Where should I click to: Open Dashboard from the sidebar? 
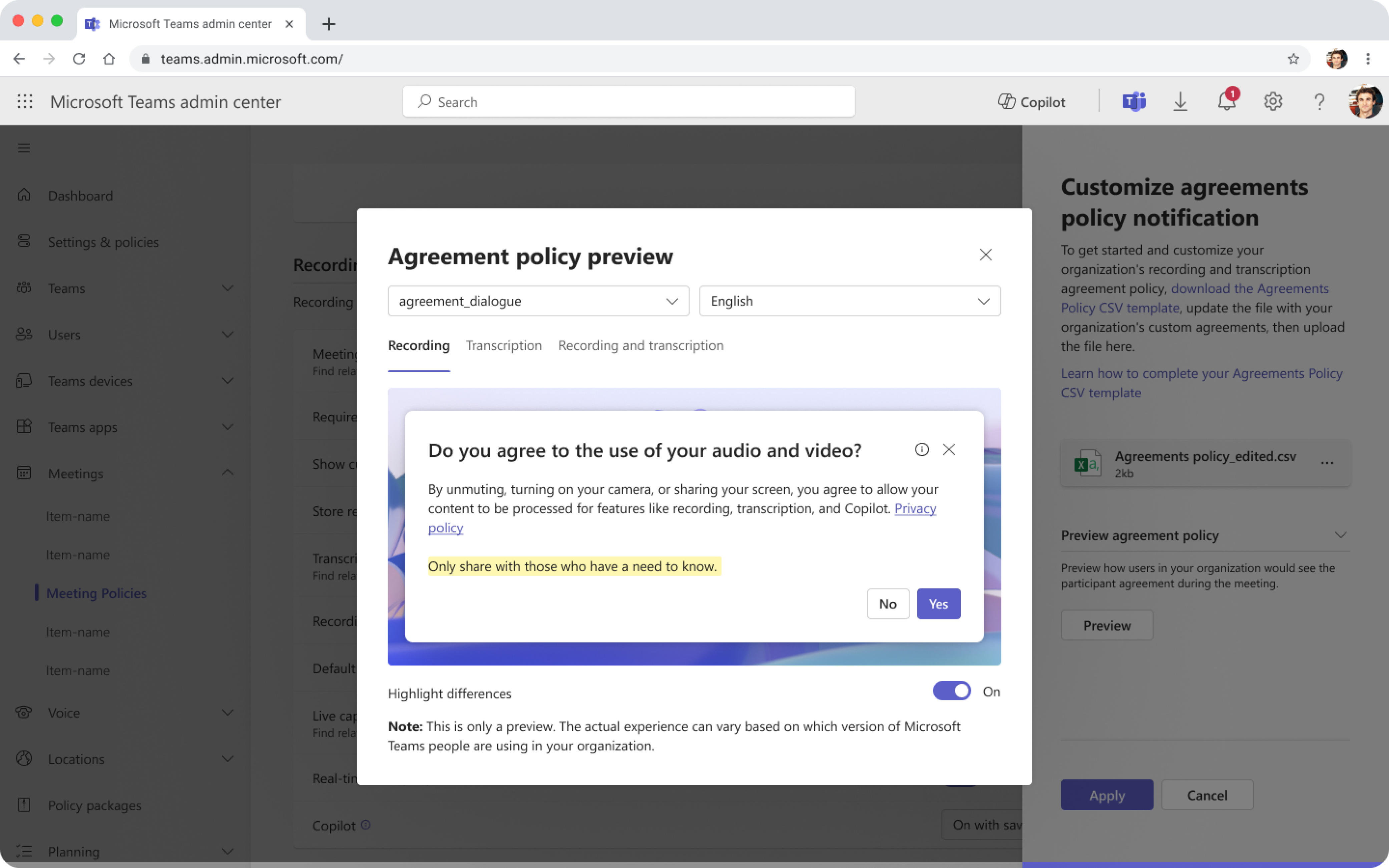pyautogui.click(x=80, y=196)
